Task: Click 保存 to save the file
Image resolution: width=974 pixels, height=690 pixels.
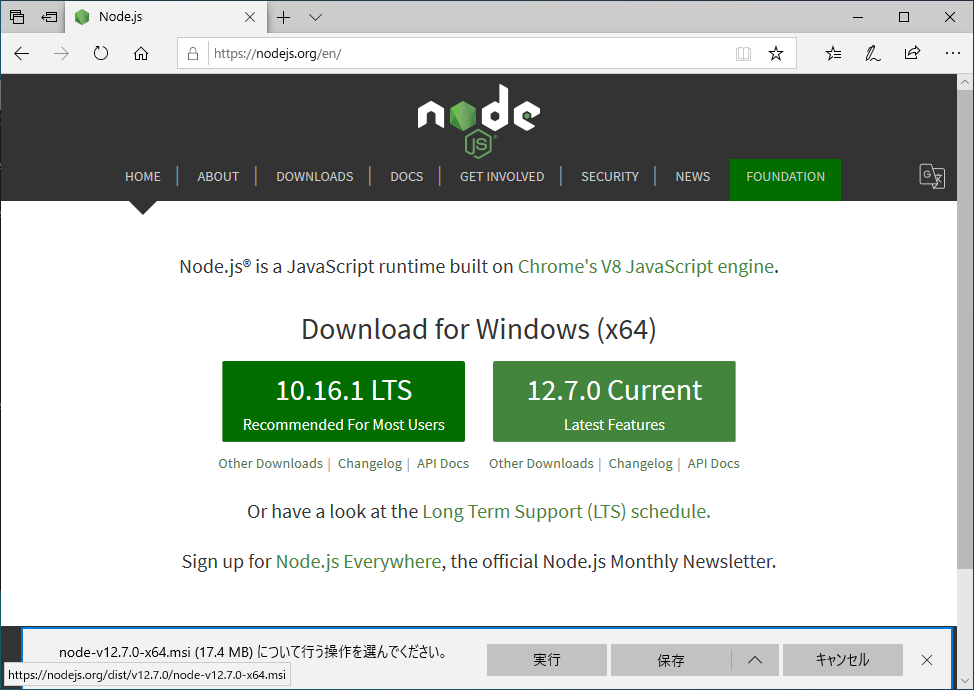Action: tap(671, 660)
